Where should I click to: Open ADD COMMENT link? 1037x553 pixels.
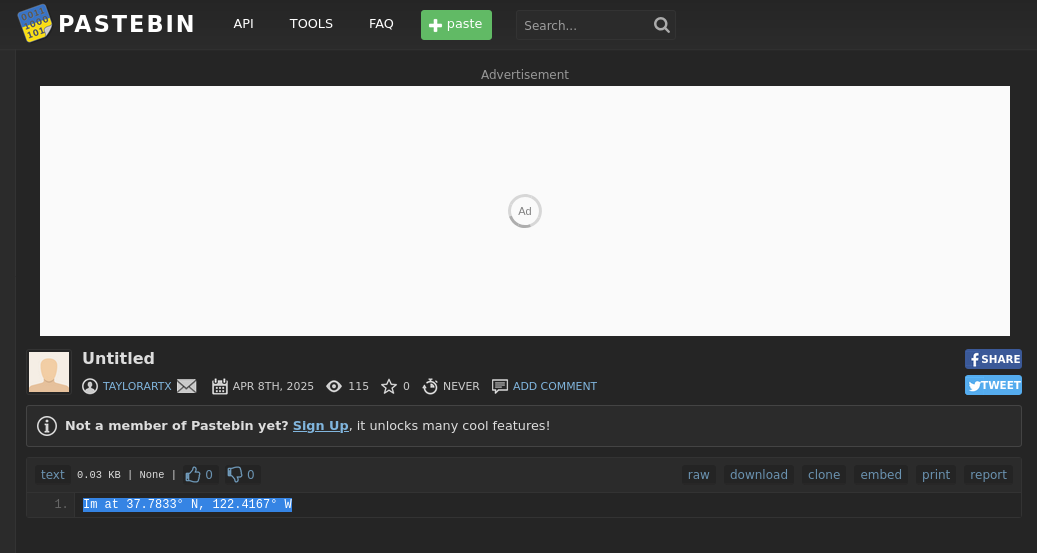click(555, 386)
